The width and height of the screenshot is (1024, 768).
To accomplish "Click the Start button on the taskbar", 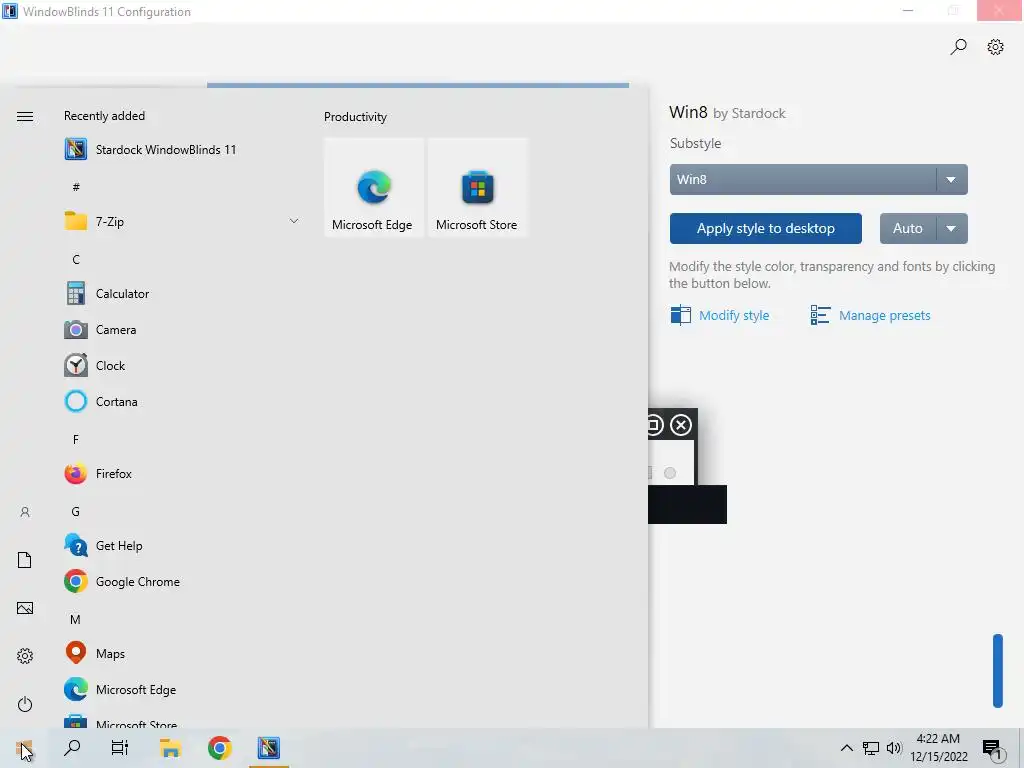I will coord(24,748).
